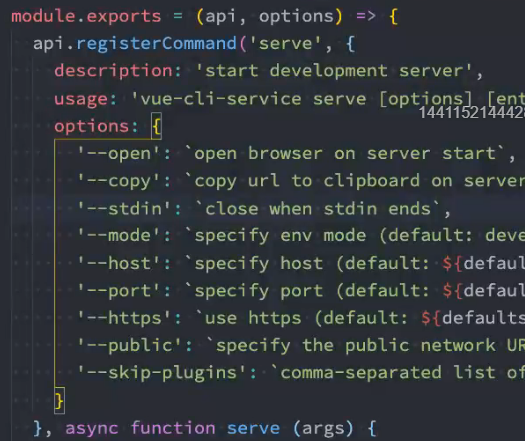Click the 'specify the public network' text

pyautogui.click(x=356, y=345)
